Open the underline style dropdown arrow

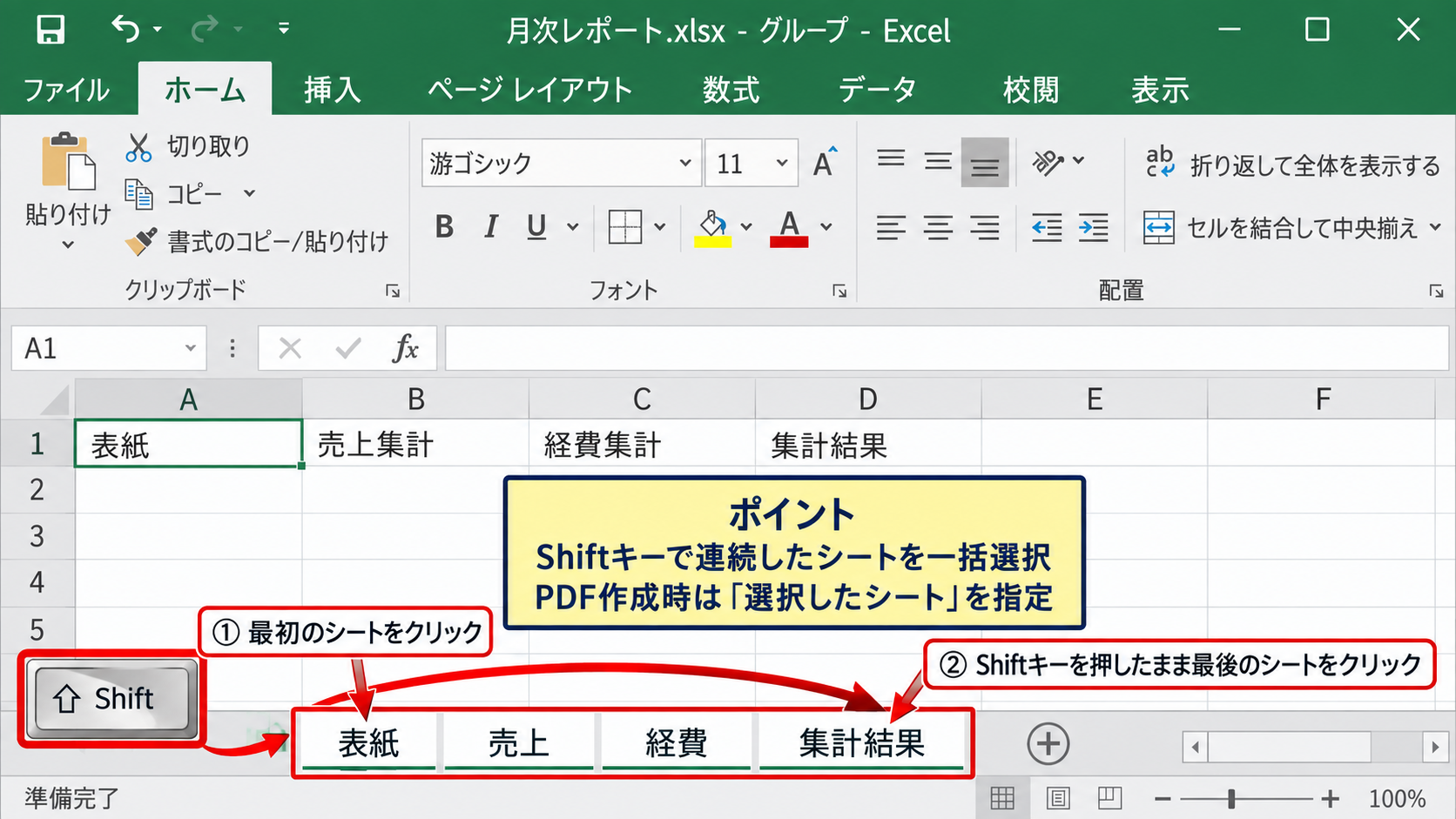click(x=573, y=227)
